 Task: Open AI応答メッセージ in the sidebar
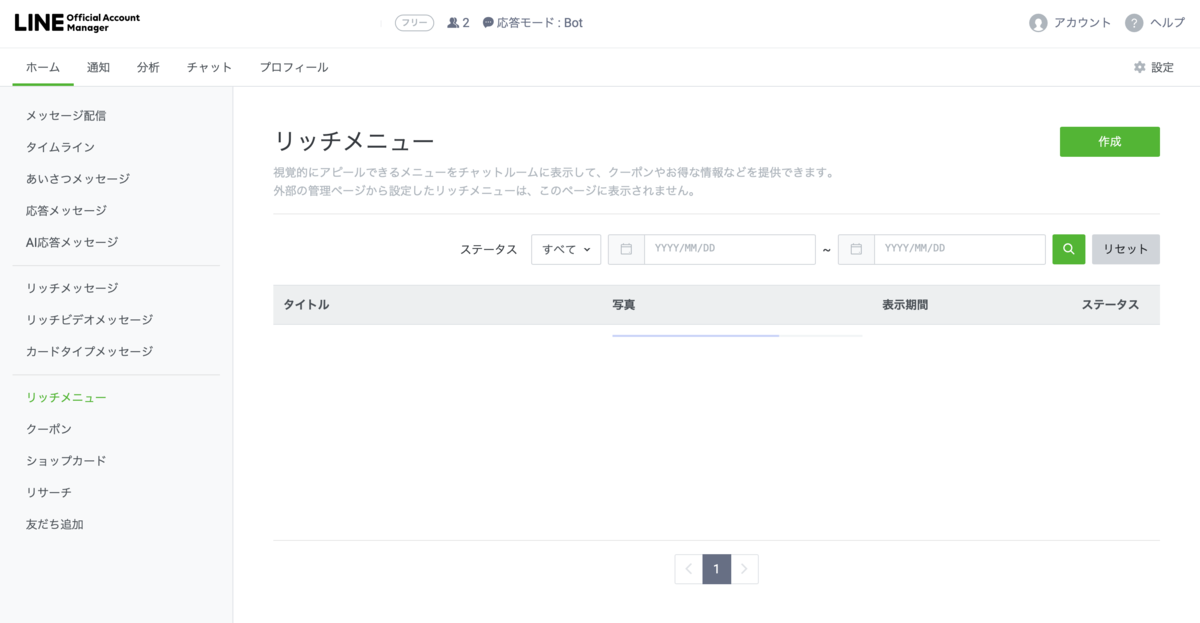point(72,242)
